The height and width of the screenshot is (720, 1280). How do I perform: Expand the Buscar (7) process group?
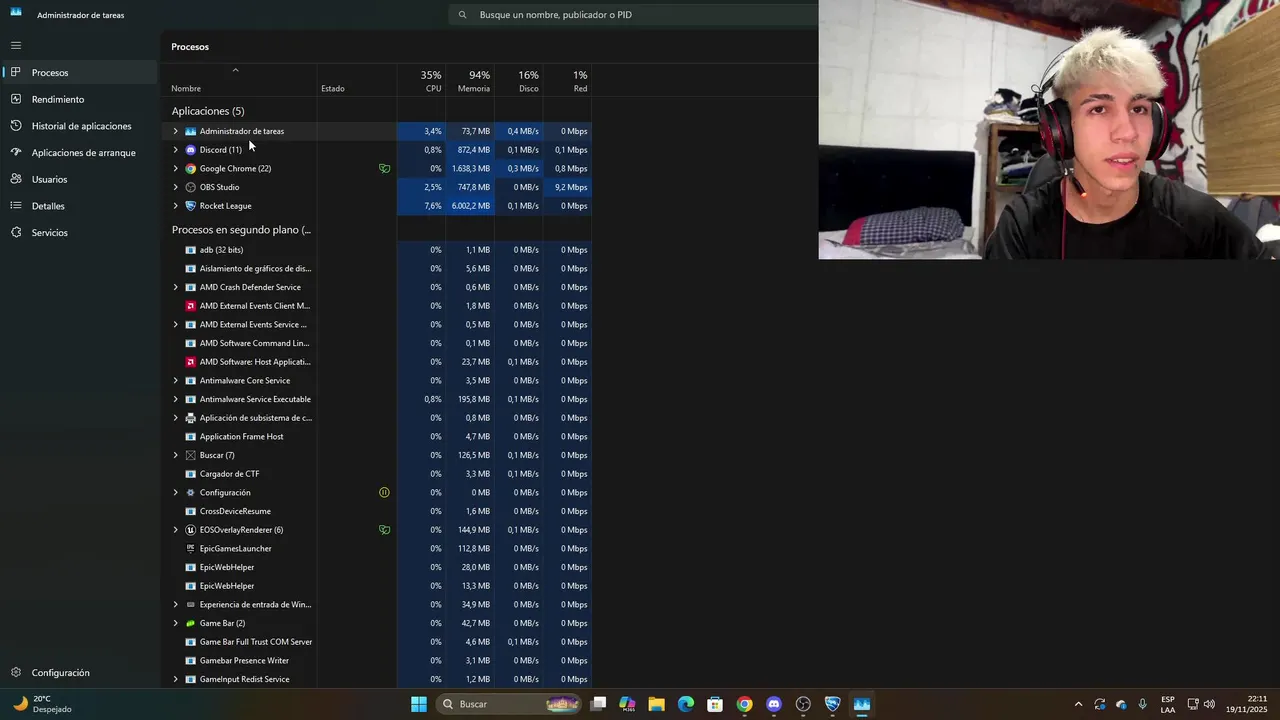coord(176,455)
